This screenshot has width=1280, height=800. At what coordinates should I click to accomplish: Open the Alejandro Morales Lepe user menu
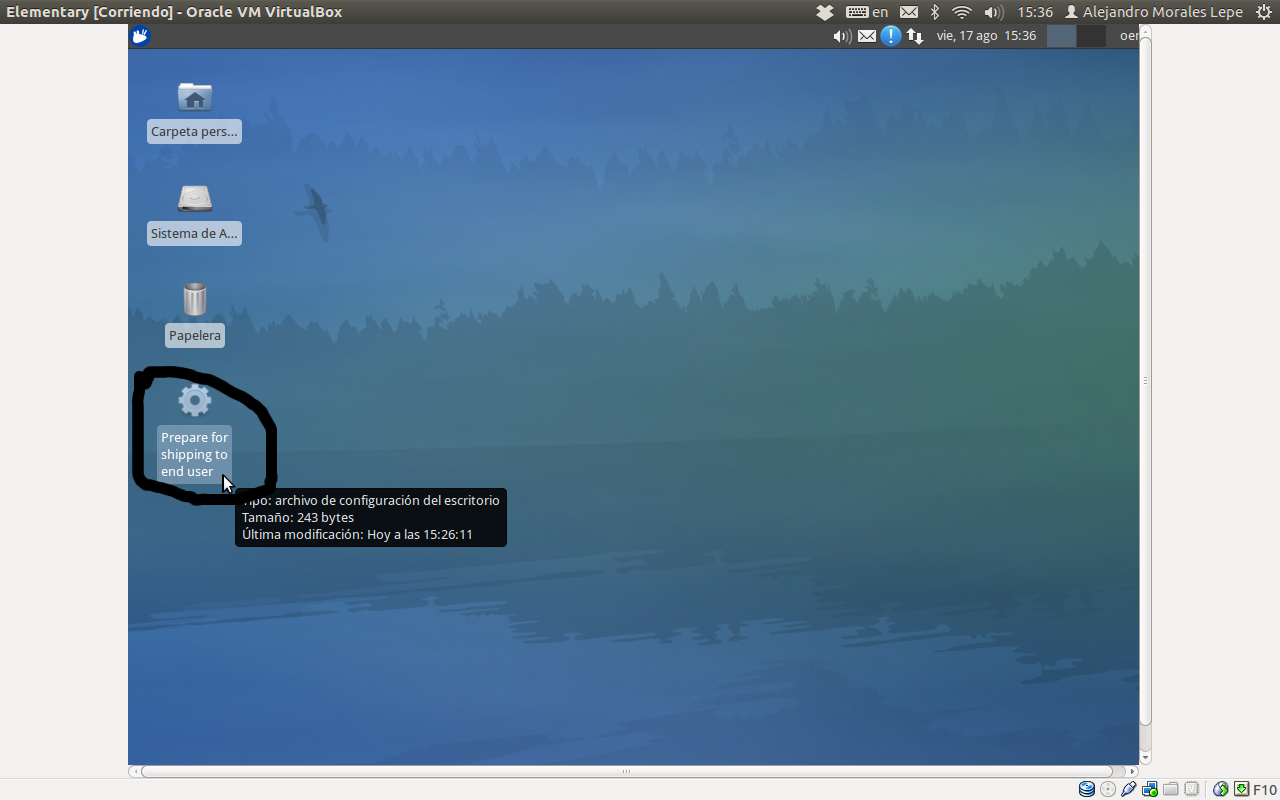click(x=1153, y=12)
